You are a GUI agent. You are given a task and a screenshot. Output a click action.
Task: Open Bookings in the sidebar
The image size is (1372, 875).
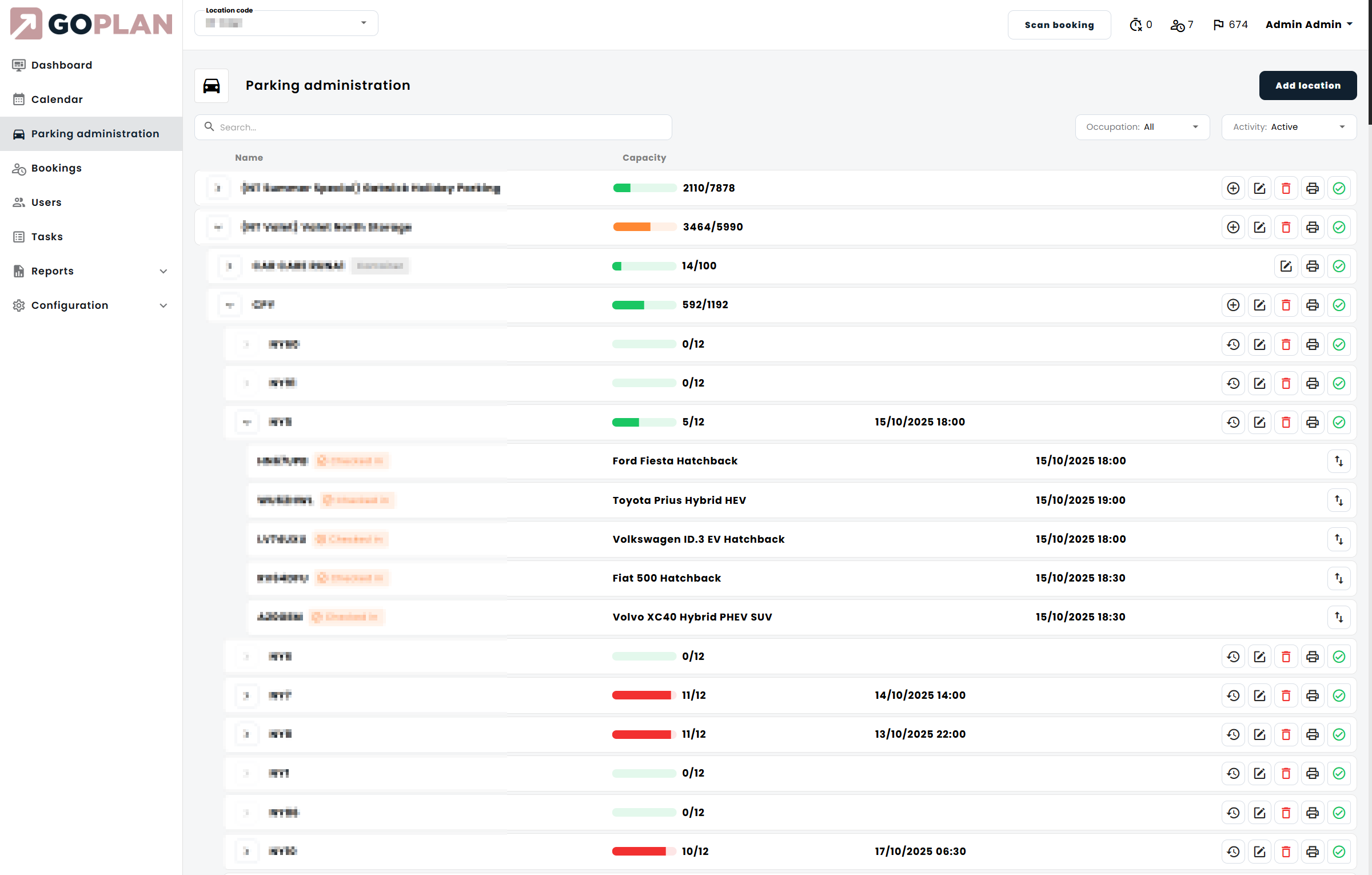pos(56,168)
